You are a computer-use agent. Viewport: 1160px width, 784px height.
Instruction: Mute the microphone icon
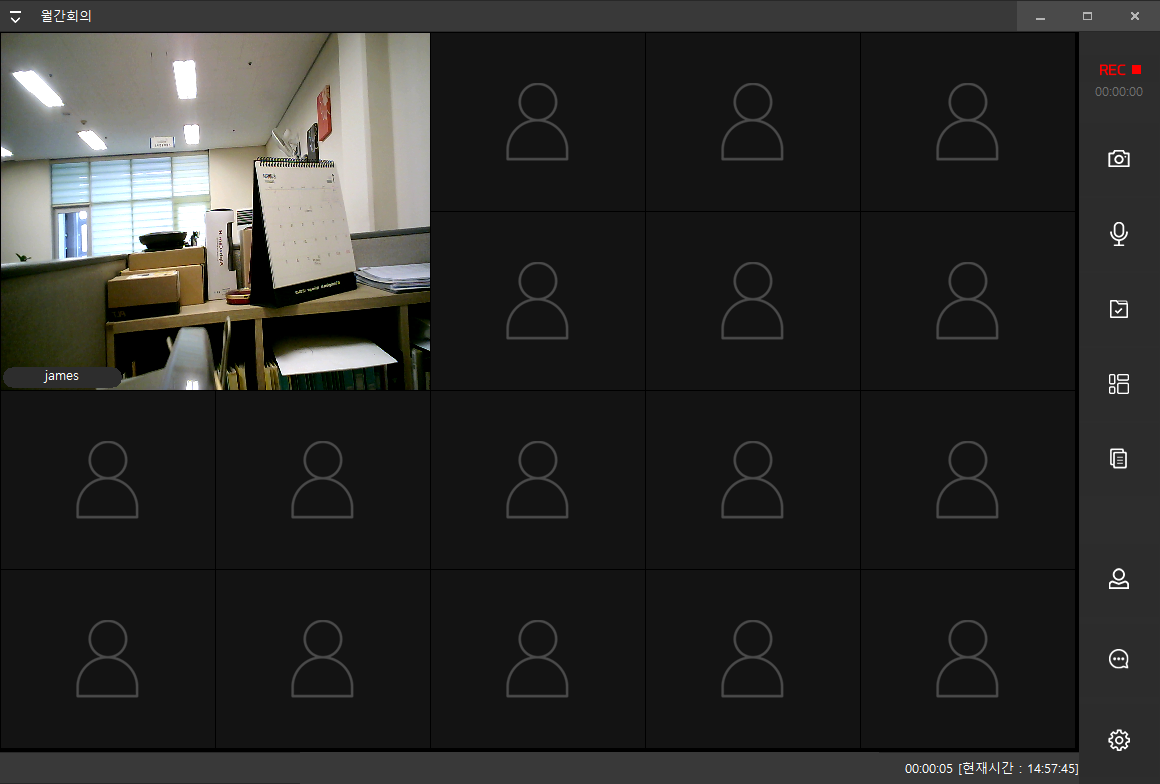[x=1119, y=234]
